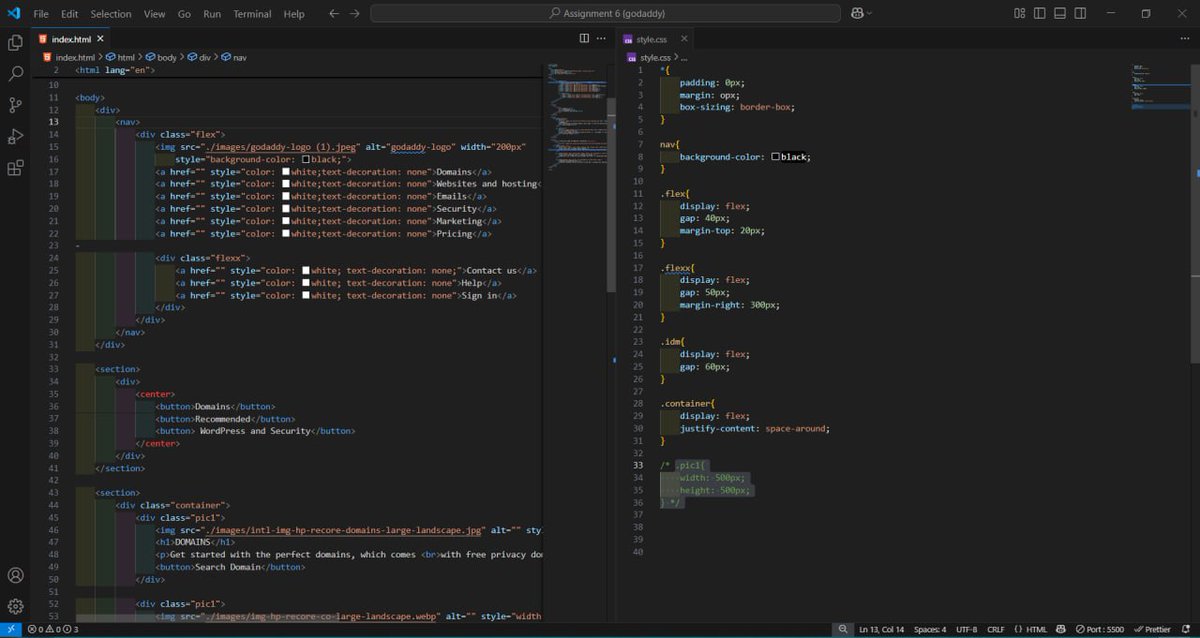Open the Selection menu
The height and width of the screenshot is (638, 1200).
[x=110, y=14]
